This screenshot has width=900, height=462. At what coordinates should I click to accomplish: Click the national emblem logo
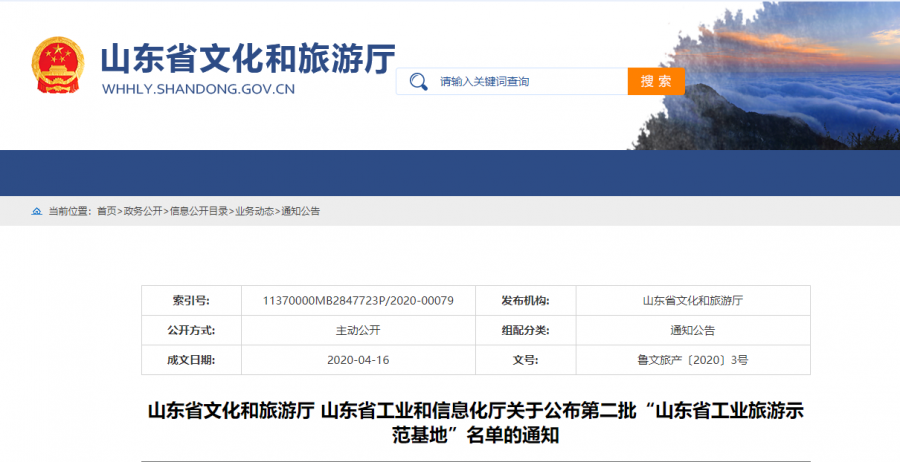(x=58, y=64)
